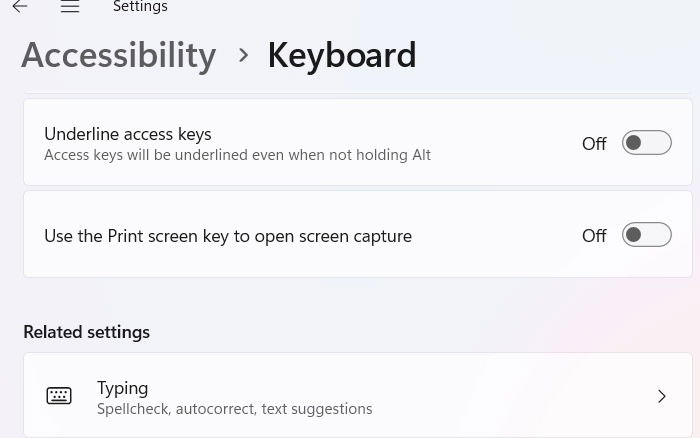The width and height of the screenshot is (700, 438).
Task: Click the Off label beside Print screen option
Action: coord(594,236)
